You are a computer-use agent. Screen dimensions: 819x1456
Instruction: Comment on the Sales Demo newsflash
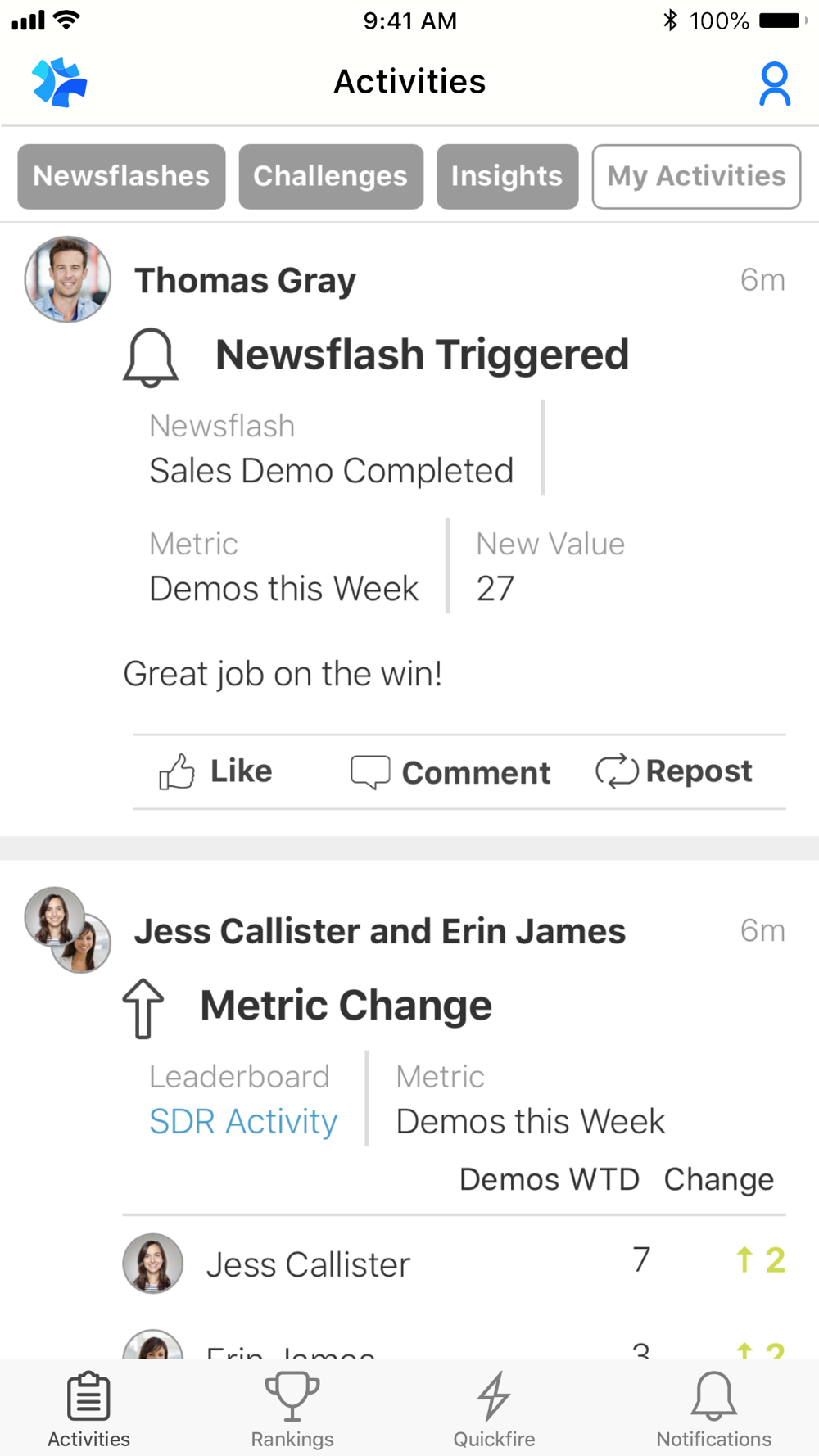coord(450,772)
